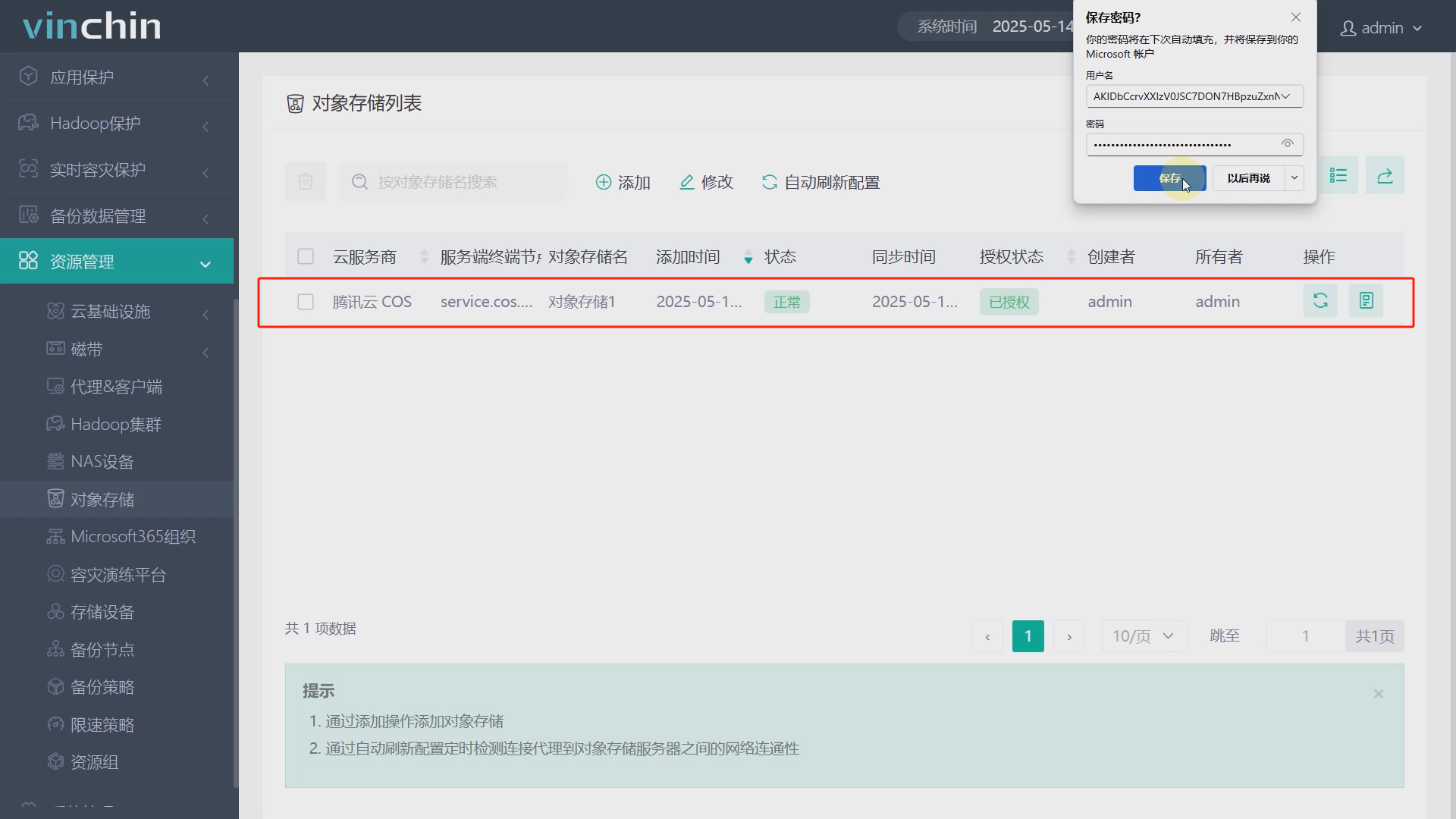Click the sync icon in operations column
Image resolution: width=1456 pixels, height=819 pixels.
tap(1320, 301)
